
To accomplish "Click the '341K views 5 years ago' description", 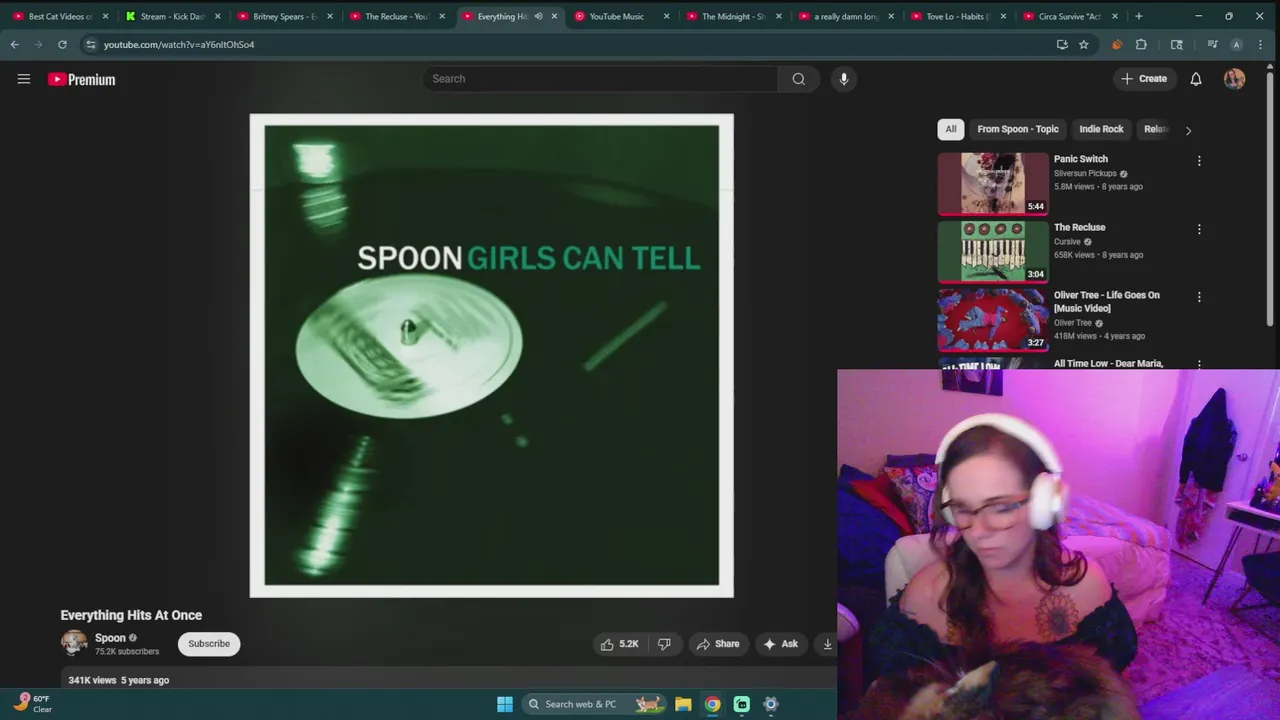I will tap(119, 680).
